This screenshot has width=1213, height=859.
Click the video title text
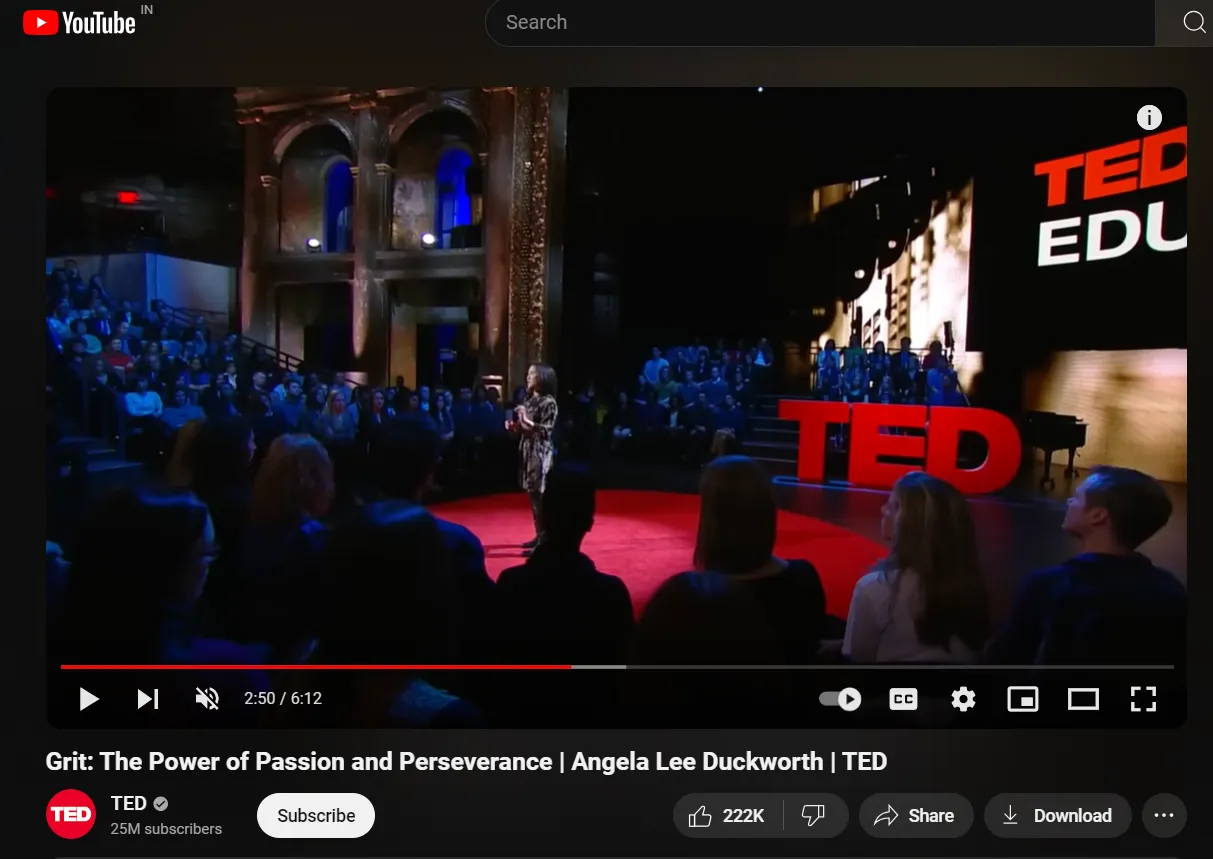click(466, 761)
